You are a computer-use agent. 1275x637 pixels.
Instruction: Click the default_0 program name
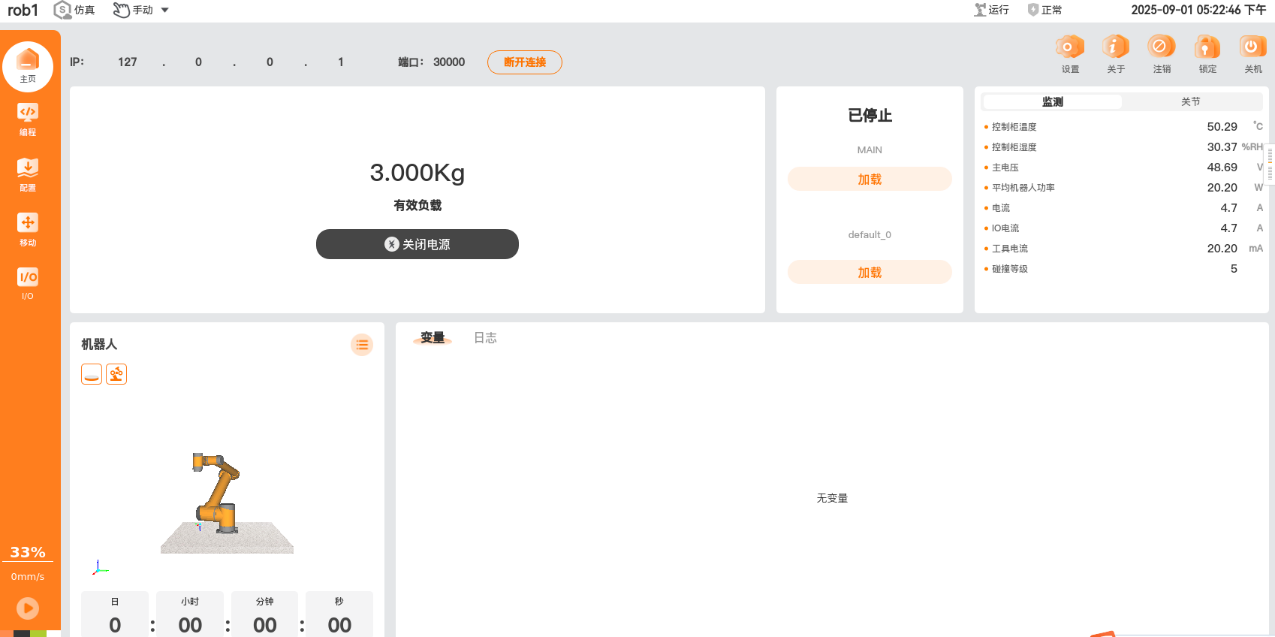870,235
